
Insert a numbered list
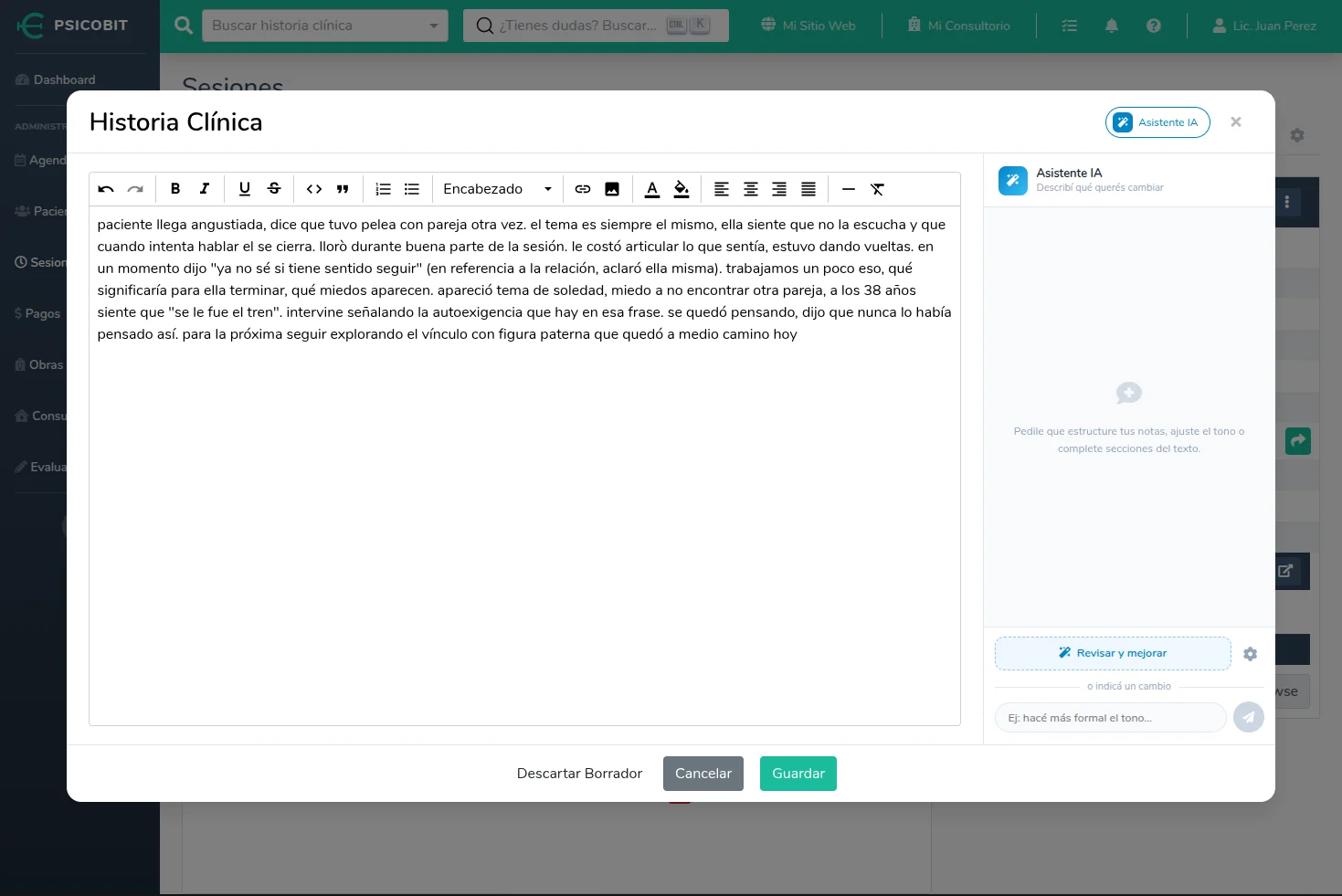384,189
